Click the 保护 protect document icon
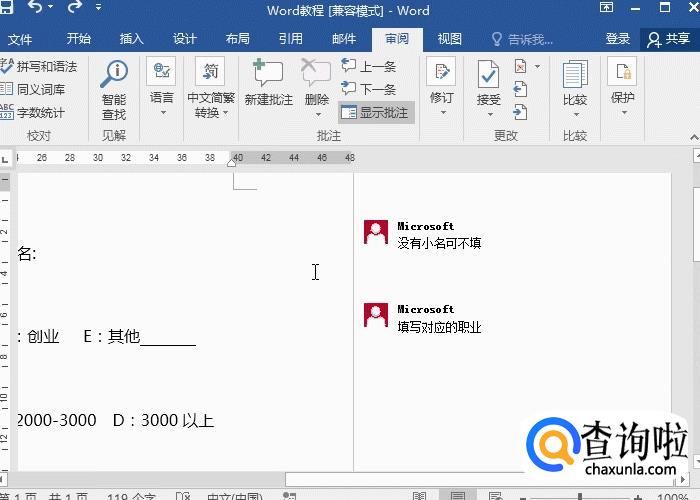 pos(622,71)
